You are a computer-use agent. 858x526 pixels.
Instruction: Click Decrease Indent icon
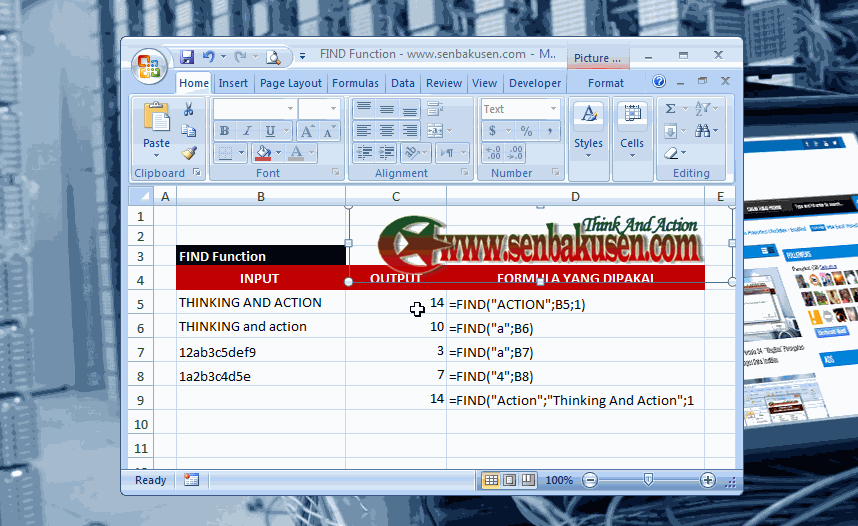[x=364, y=153]
